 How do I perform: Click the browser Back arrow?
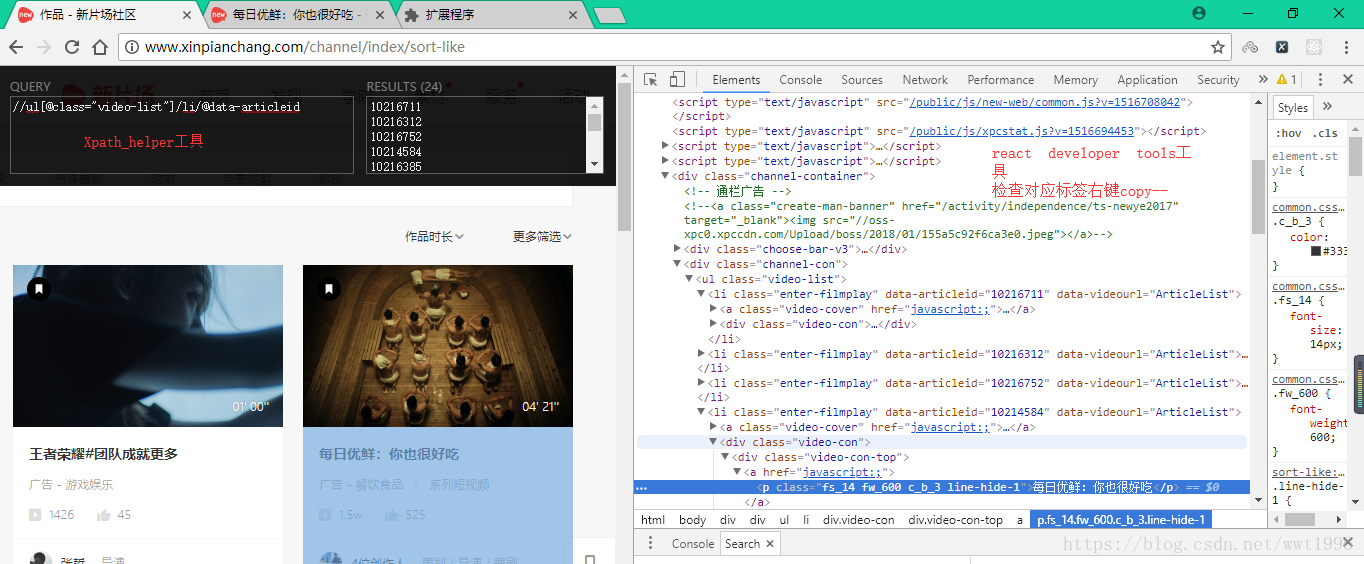[x=16, y=47]
